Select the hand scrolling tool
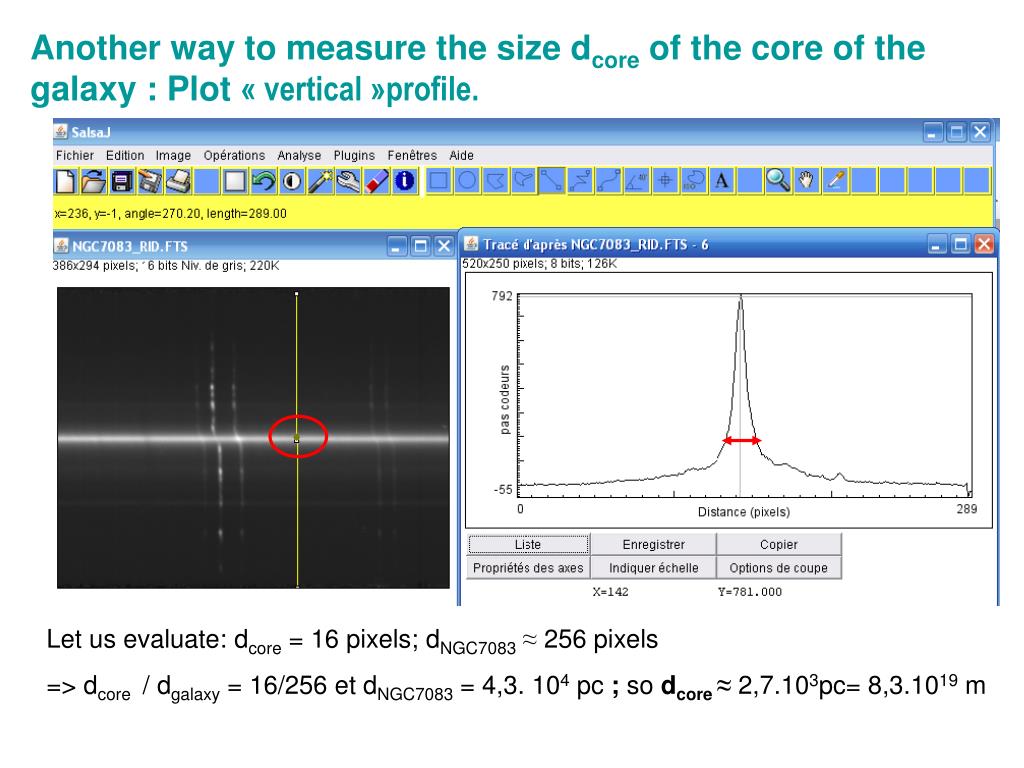The width and height of the screenshot is (1024, 768). pos(807,180)
